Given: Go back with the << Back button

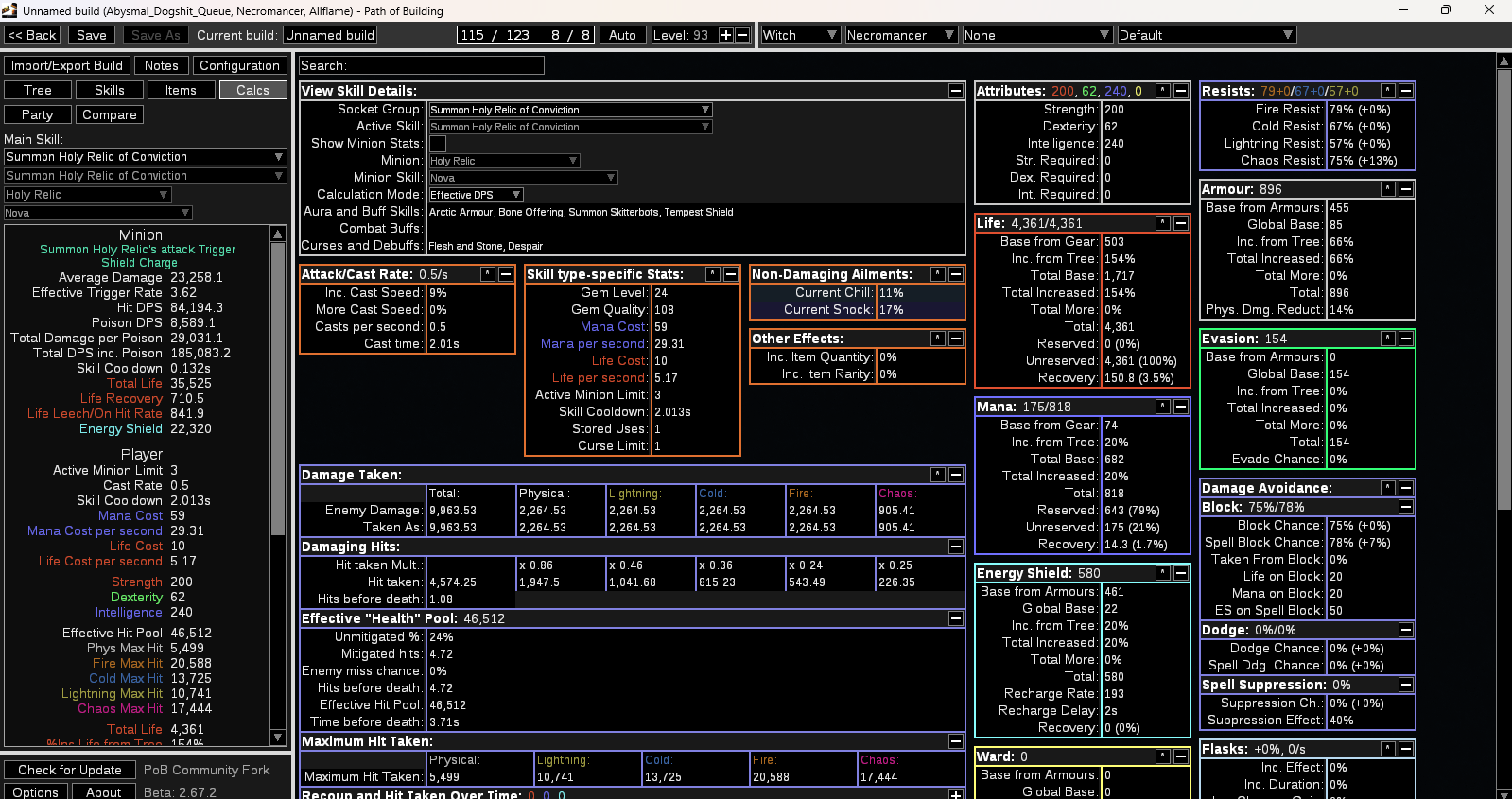Looking at the screenshot, I should click(x=32, y=35).
